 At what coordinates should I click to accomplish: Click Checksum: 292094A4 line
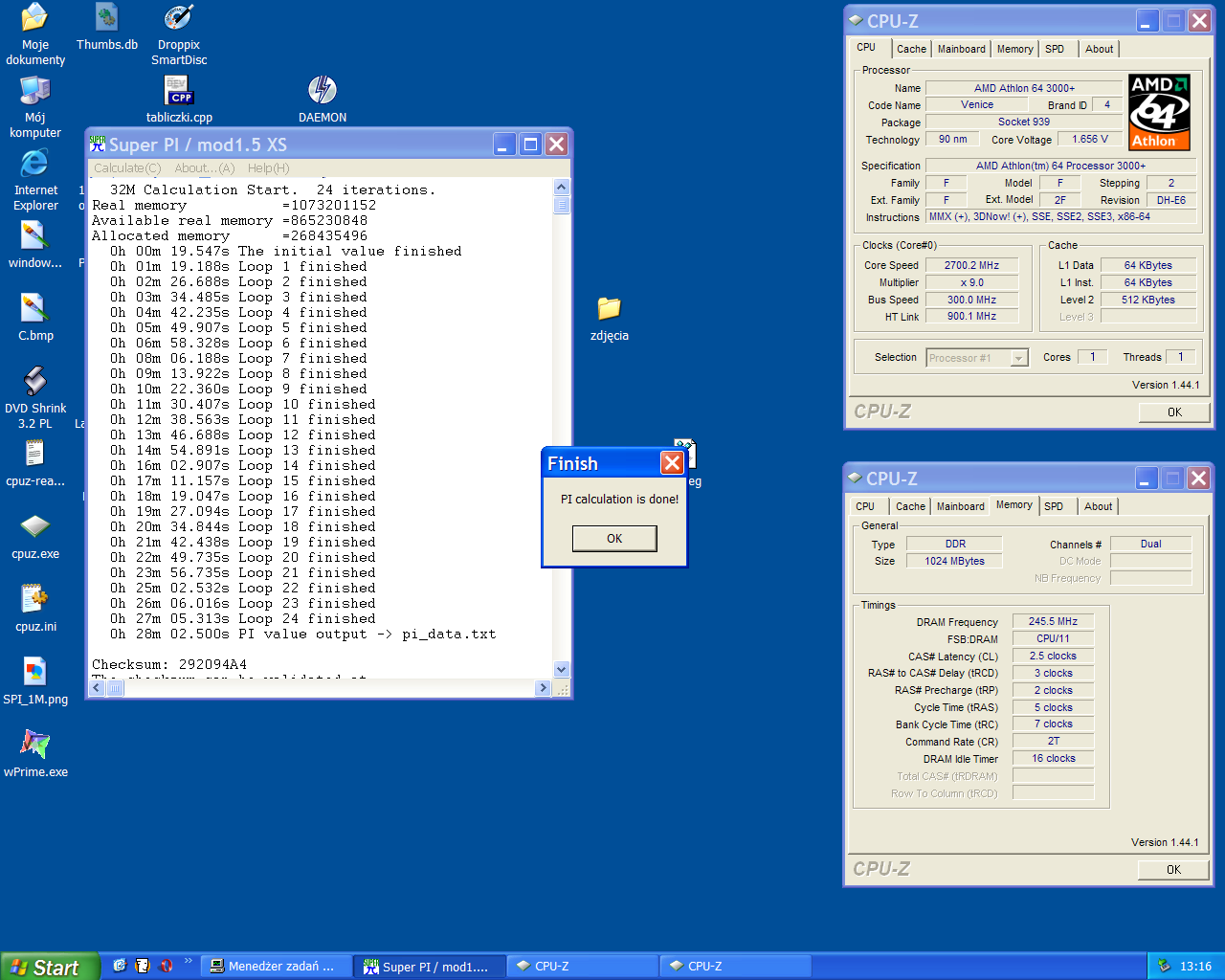pos(168,664)
